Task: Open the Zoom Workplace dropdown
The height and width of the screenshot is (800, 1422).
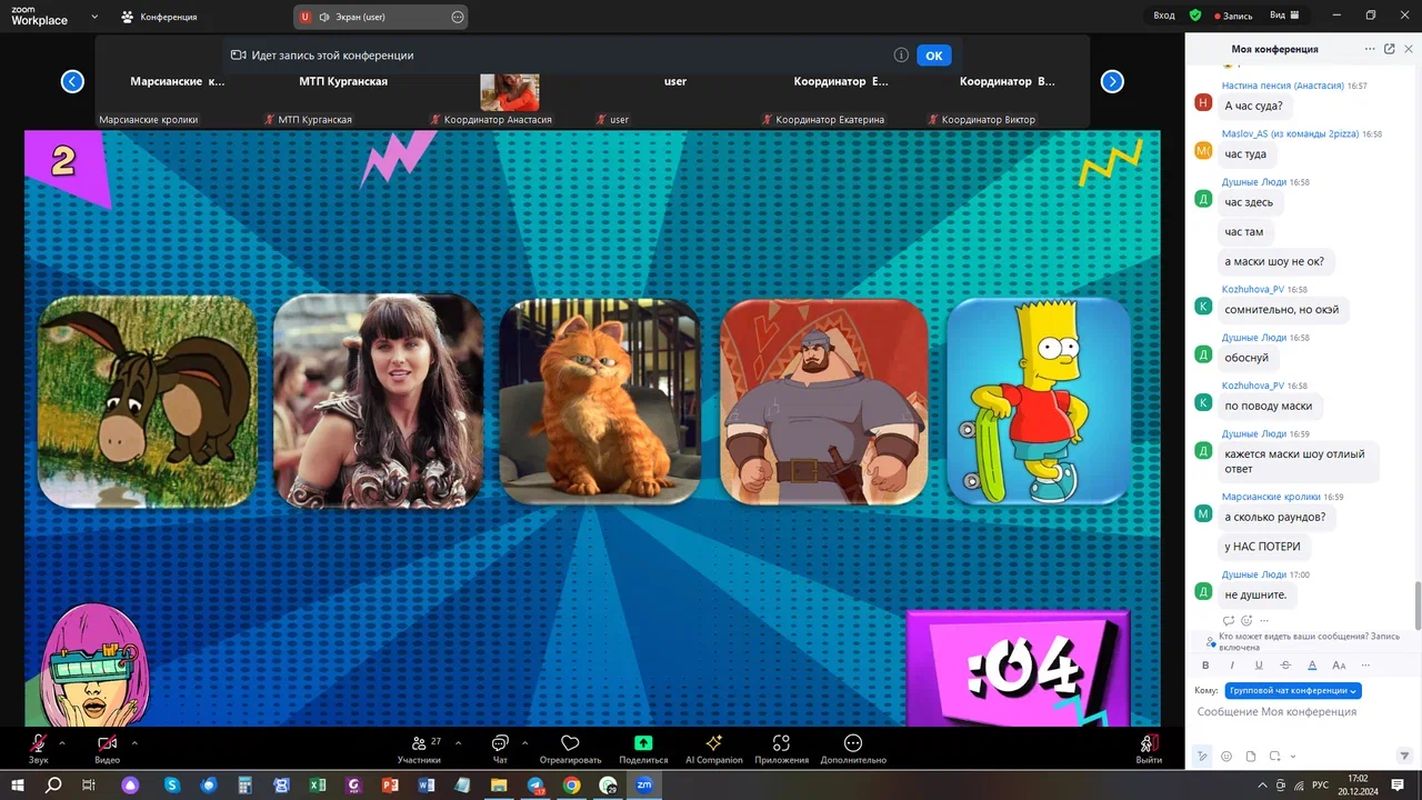Action: pos(94,17)
